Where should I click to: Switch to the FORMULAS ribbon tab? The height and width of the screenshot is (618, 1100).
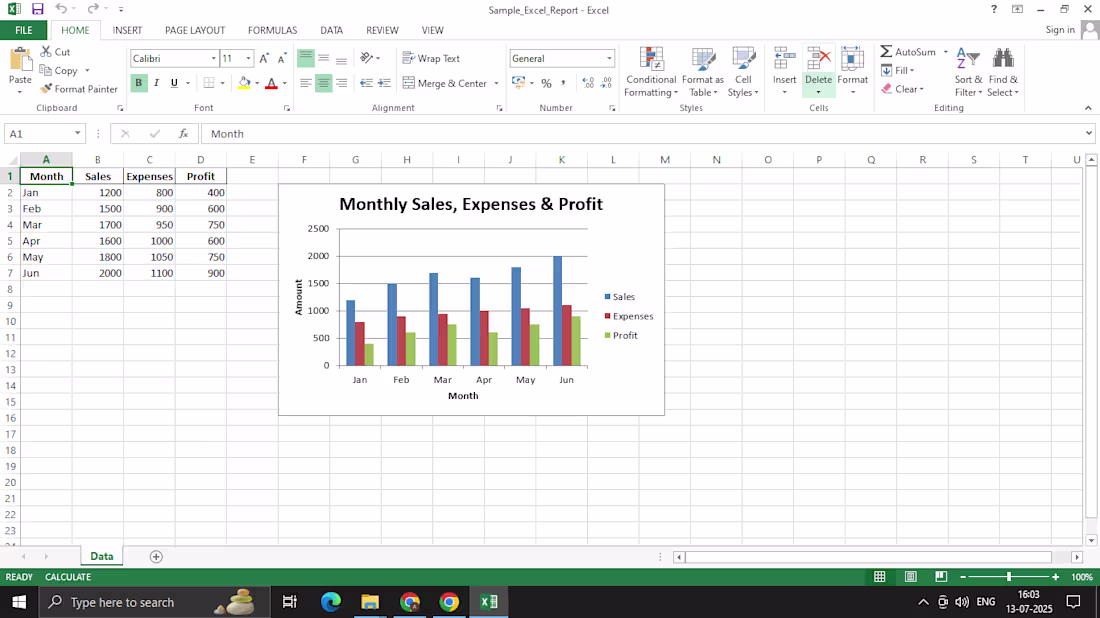tap(272, 30)
